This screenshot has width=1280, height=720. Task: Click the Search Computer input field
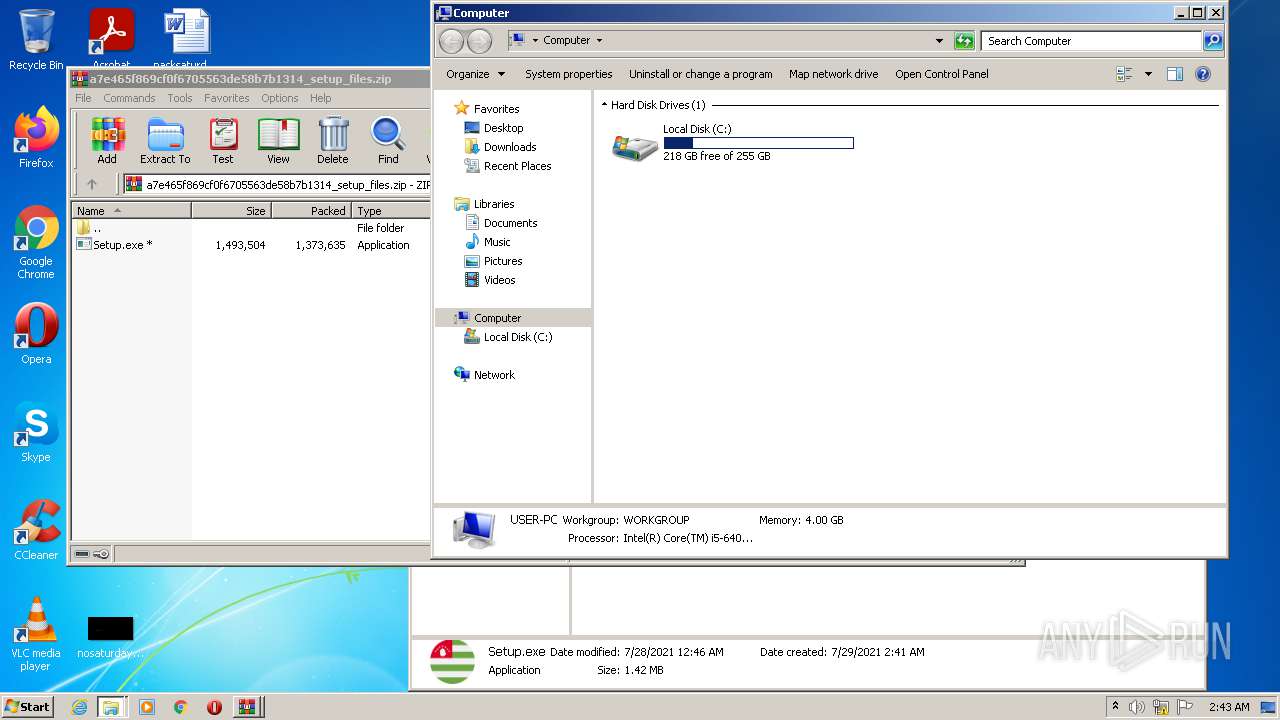coord(1092,41)
